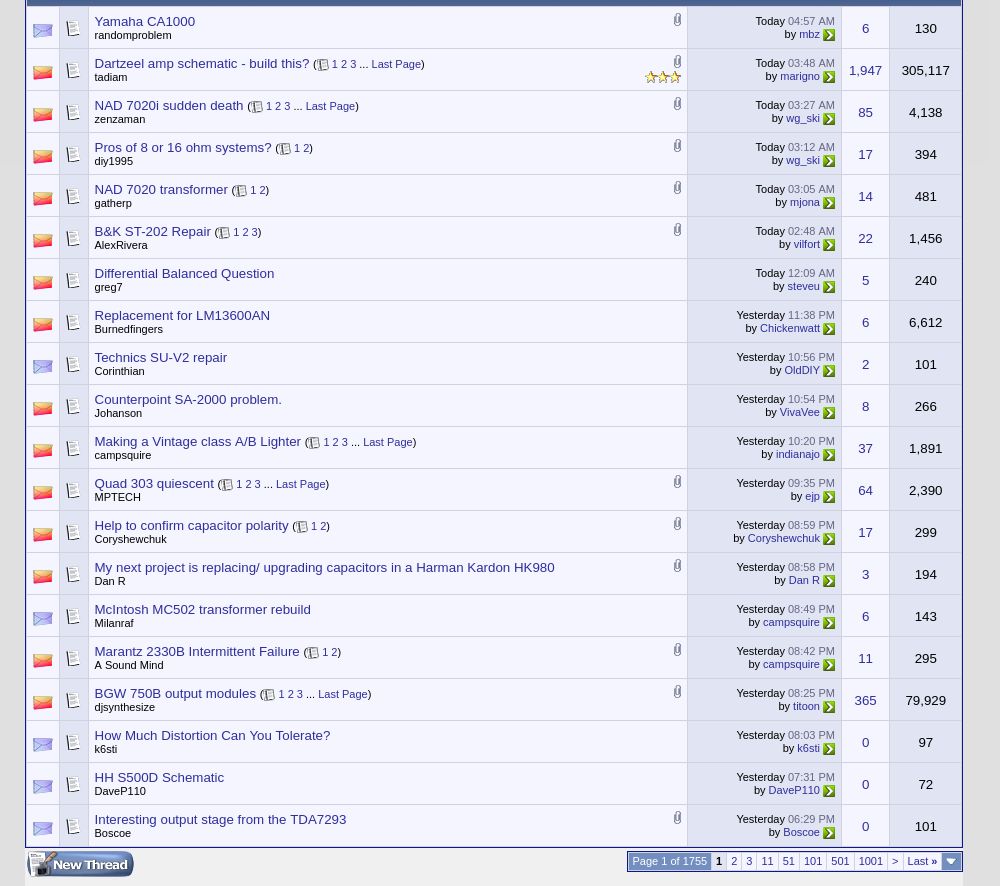Viewport: 1000px width, 886px height.
Task: Go to page 11 of thread list
Action: click(767, 861)
